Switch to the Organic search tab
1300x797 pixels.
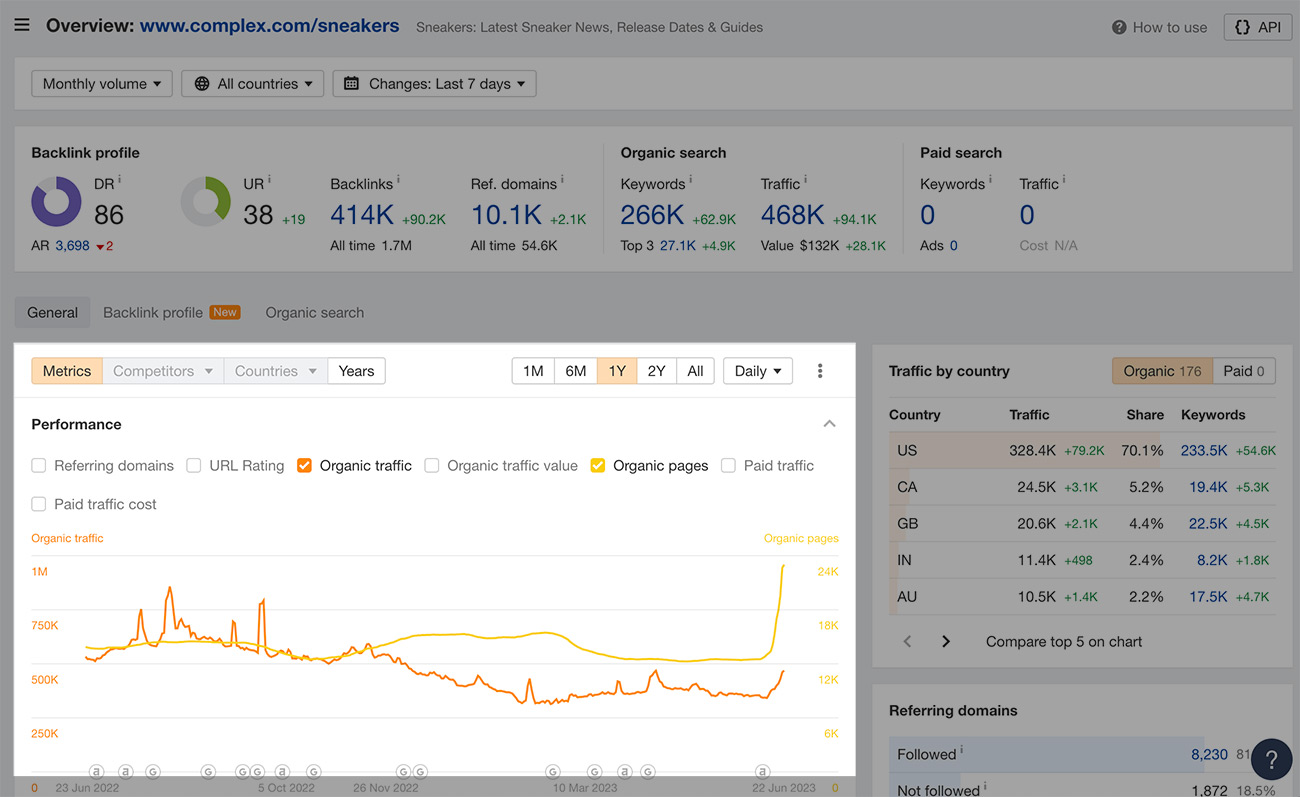[314, 313]
